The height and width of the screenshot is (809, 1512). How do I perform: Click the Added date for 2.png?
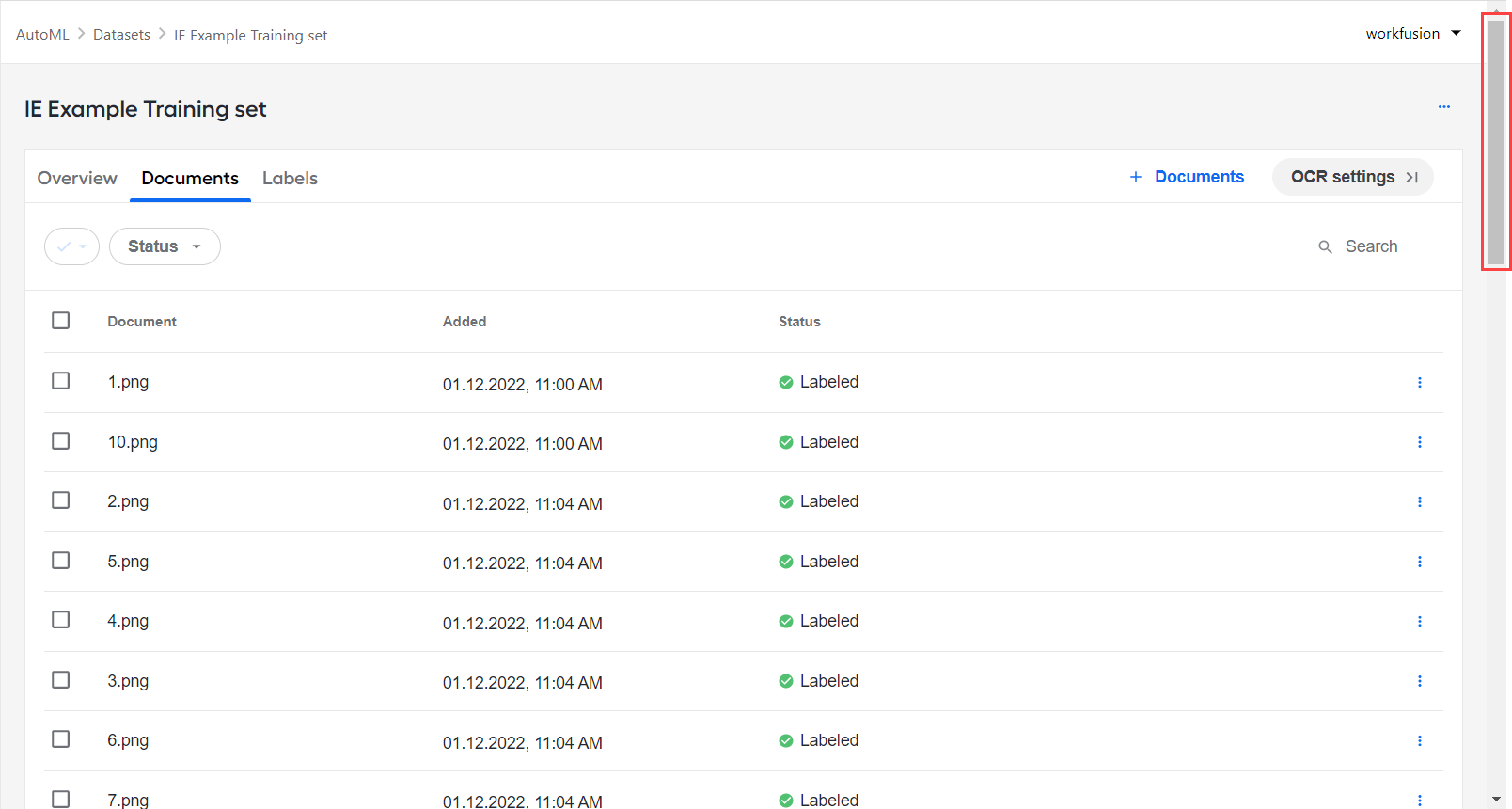[x=523, y=504]
